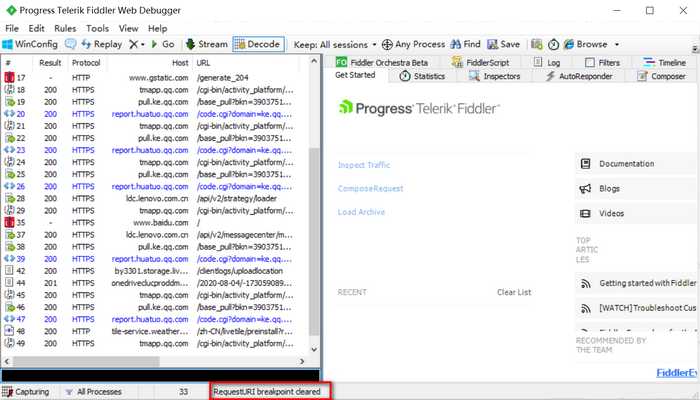The height and width of the screenshot is (400, 700).
Task: Click horizontal scrollbar right arrow
Action: pos(302,361)
